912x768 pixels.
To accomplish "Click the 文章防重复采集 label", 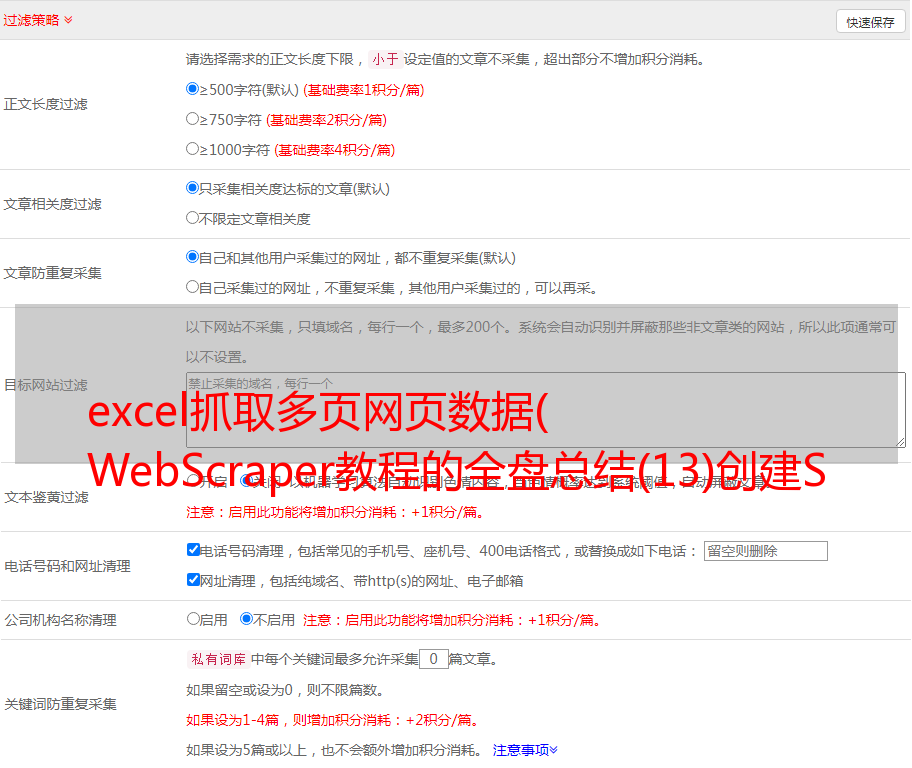I will click(52, 273).
